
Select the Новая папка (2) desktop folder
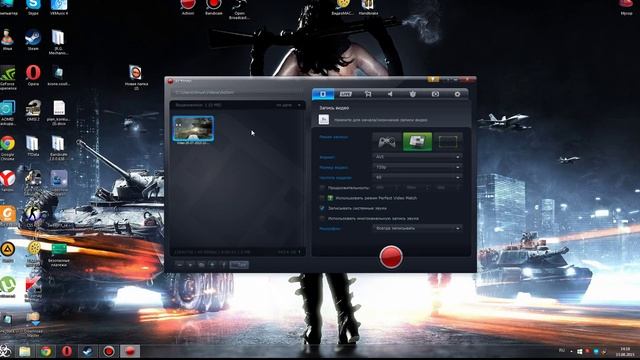[x=136, y=77]
